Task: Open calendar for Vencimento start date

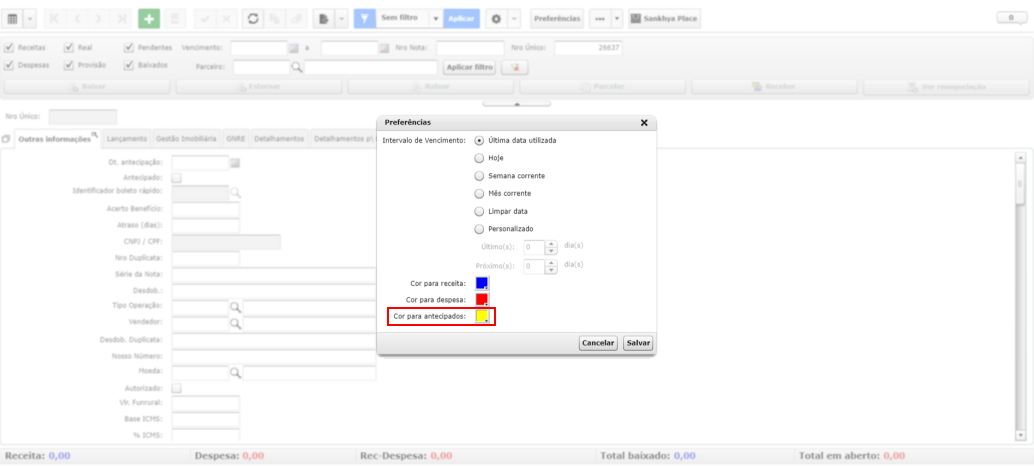Action: click(x=294, y=48)
